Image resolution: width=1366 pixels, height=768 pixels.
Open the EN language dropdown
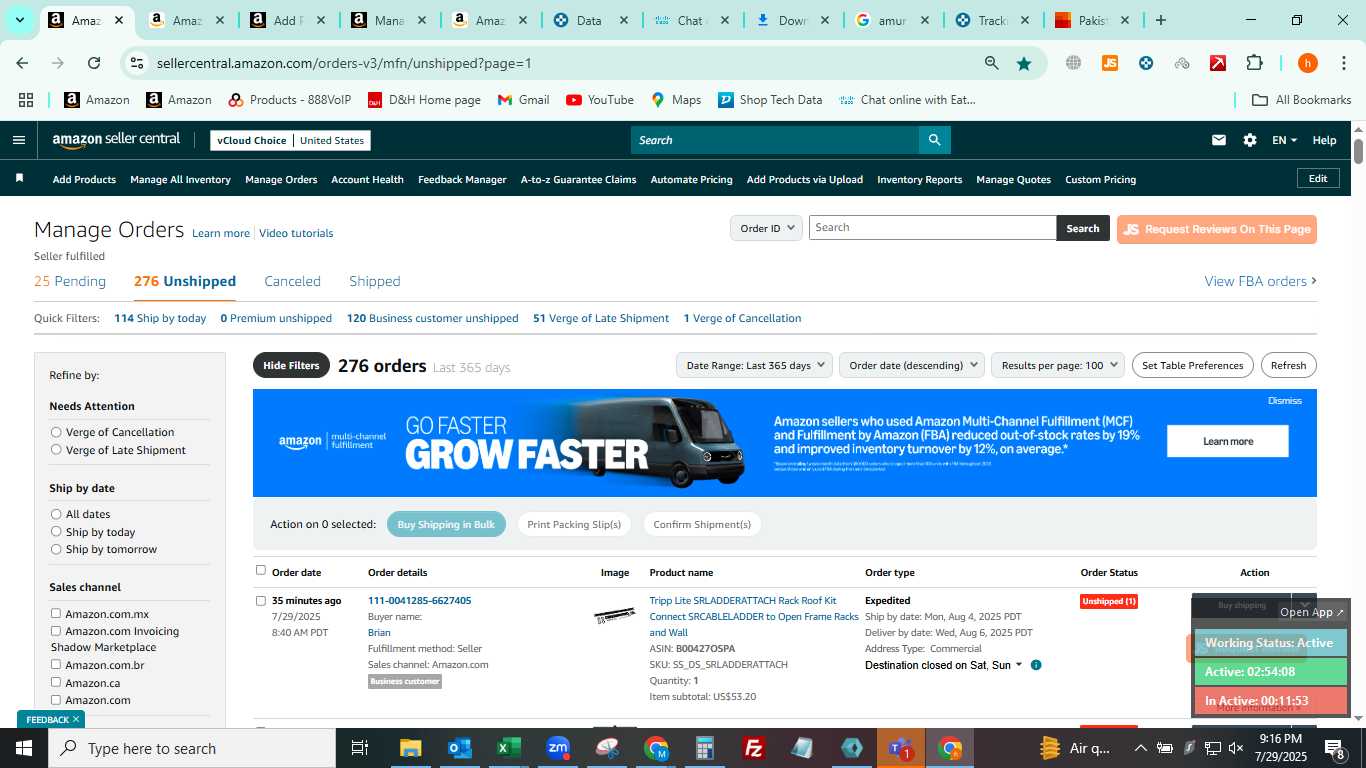[1284, 140]
